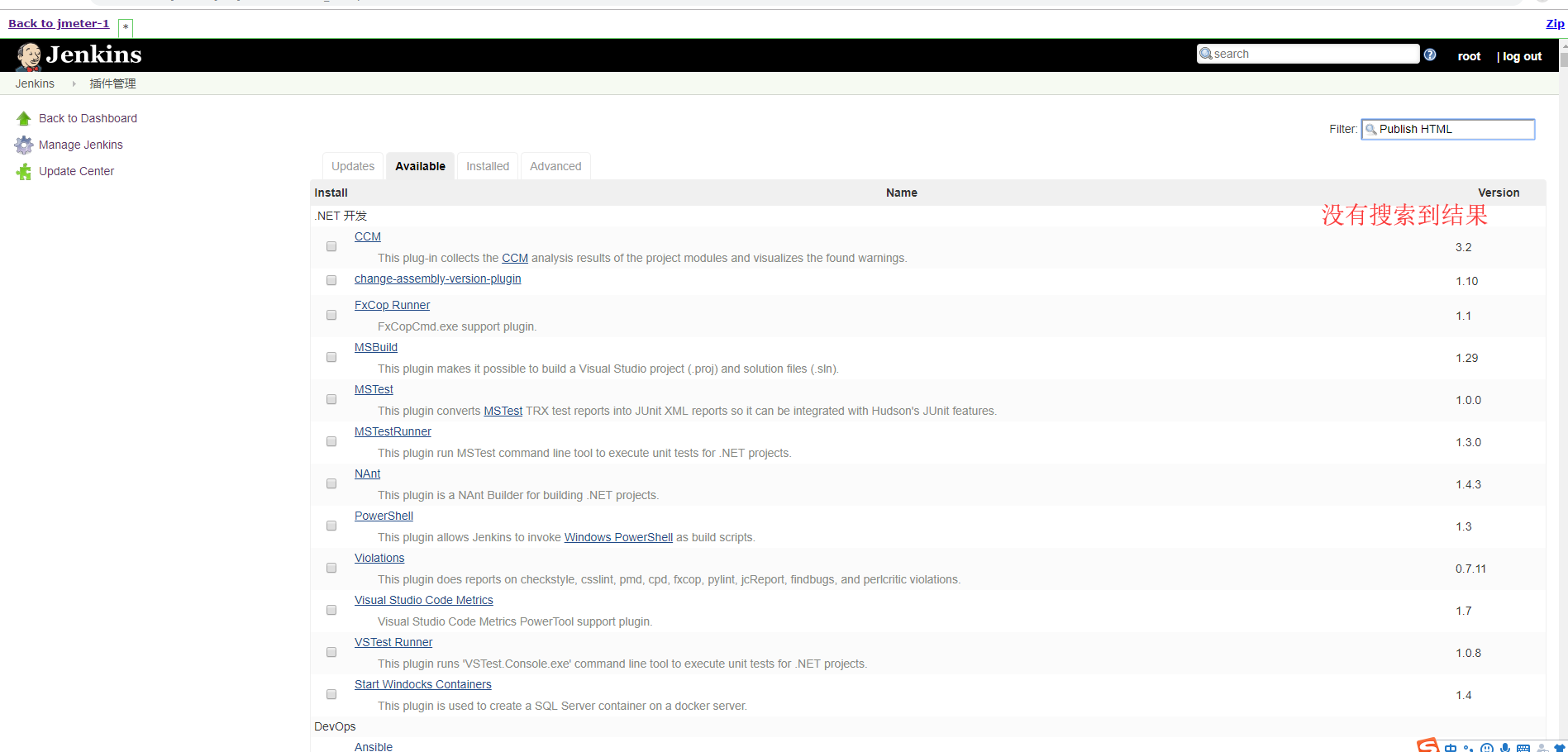The image size is (1568, 752).
Task: Click the log out link
Action: [1523, 55]
